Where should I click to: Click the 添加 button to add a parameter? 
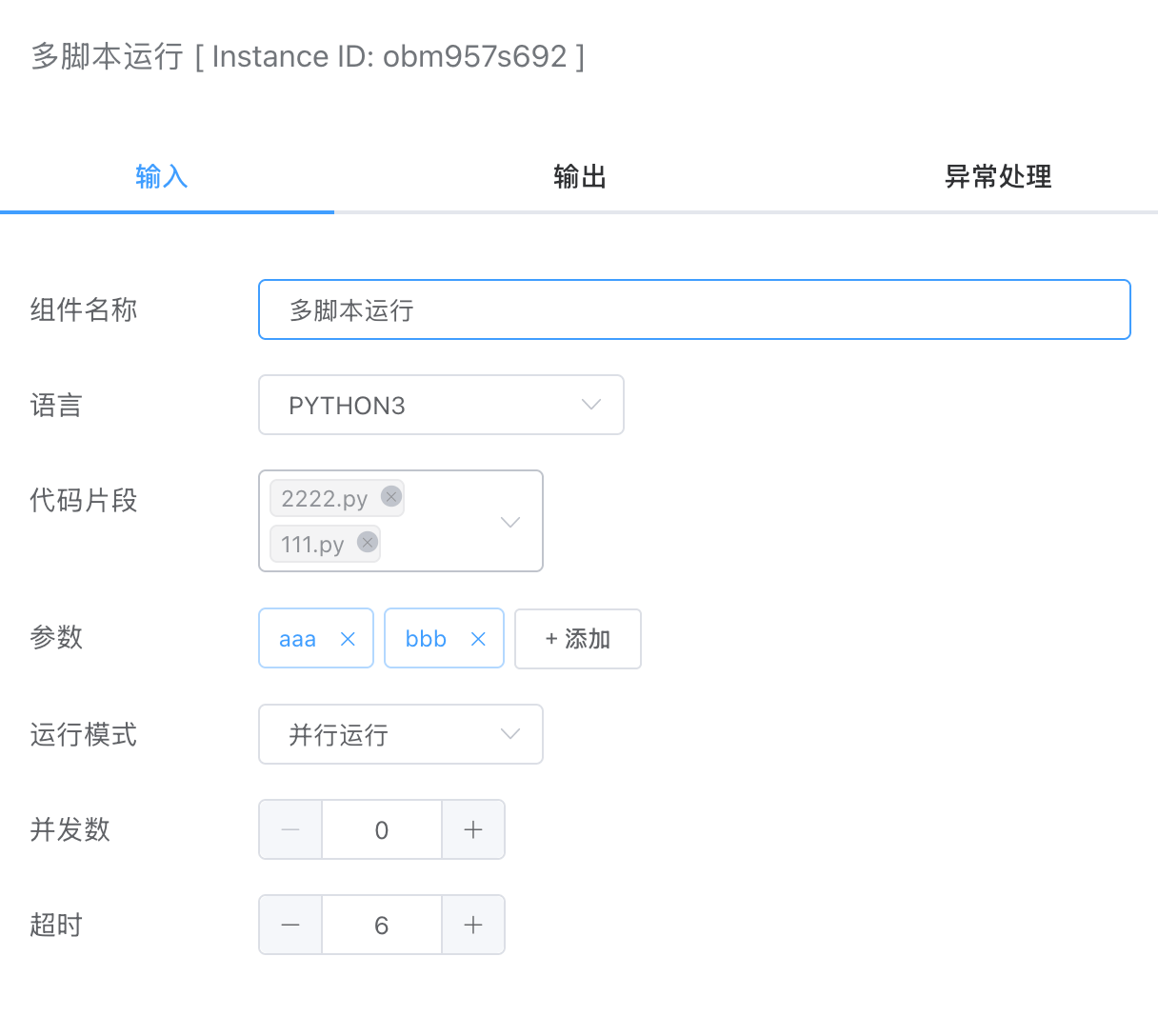pyautogui.click(x=577, y=638)
